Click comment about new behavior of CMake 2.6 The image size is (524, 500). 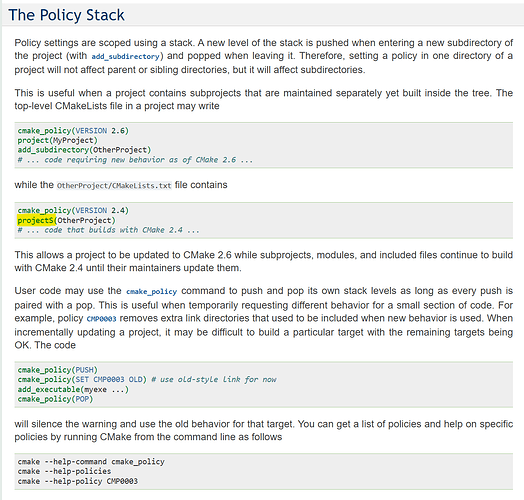[x=135, y=160]
